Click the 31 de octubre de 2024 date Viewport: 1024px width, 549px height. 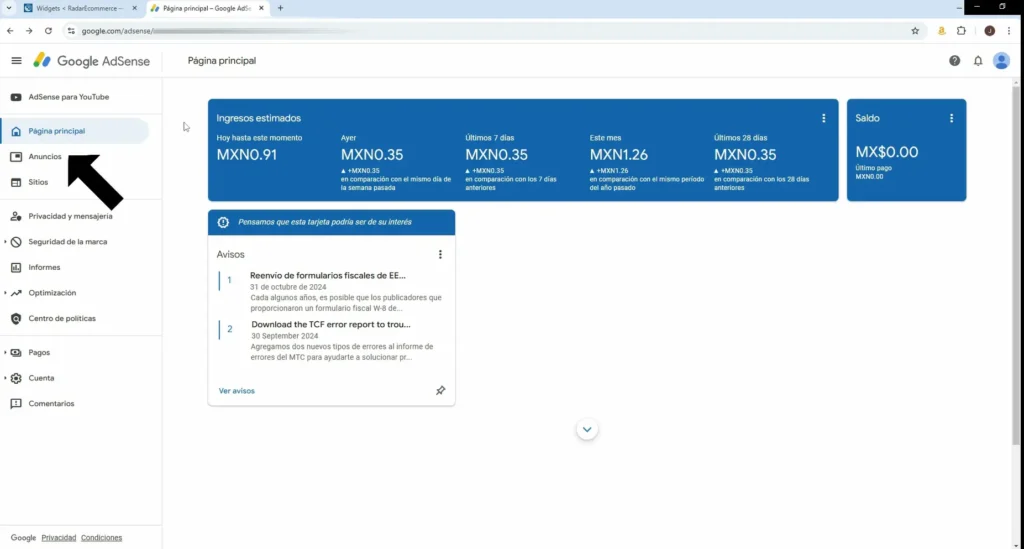click(x=288, y=287)
